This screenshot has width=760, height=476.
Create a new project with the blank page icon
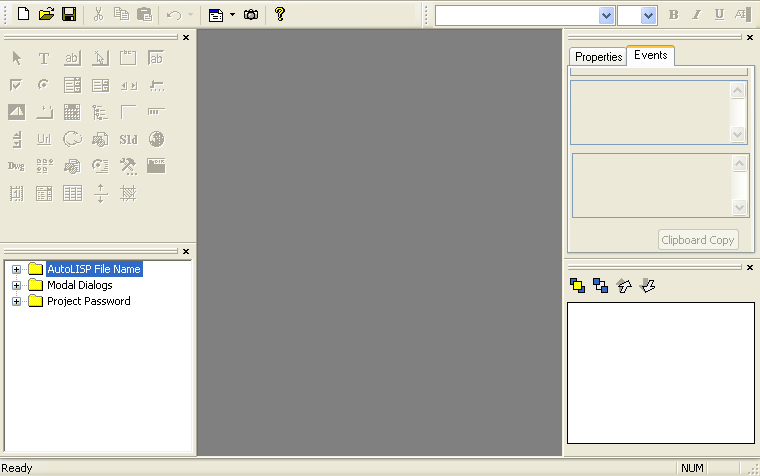tap(23, 14)
